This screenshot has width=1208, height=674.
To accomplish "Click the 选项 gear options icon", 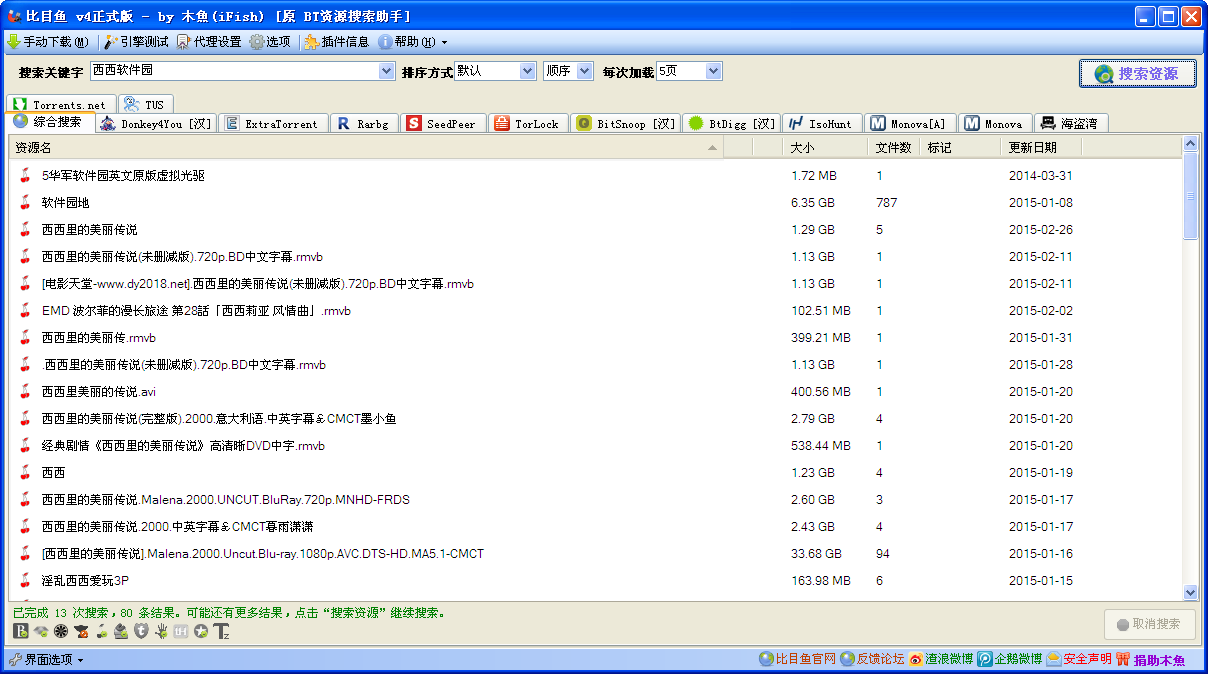I will point(257,42).
